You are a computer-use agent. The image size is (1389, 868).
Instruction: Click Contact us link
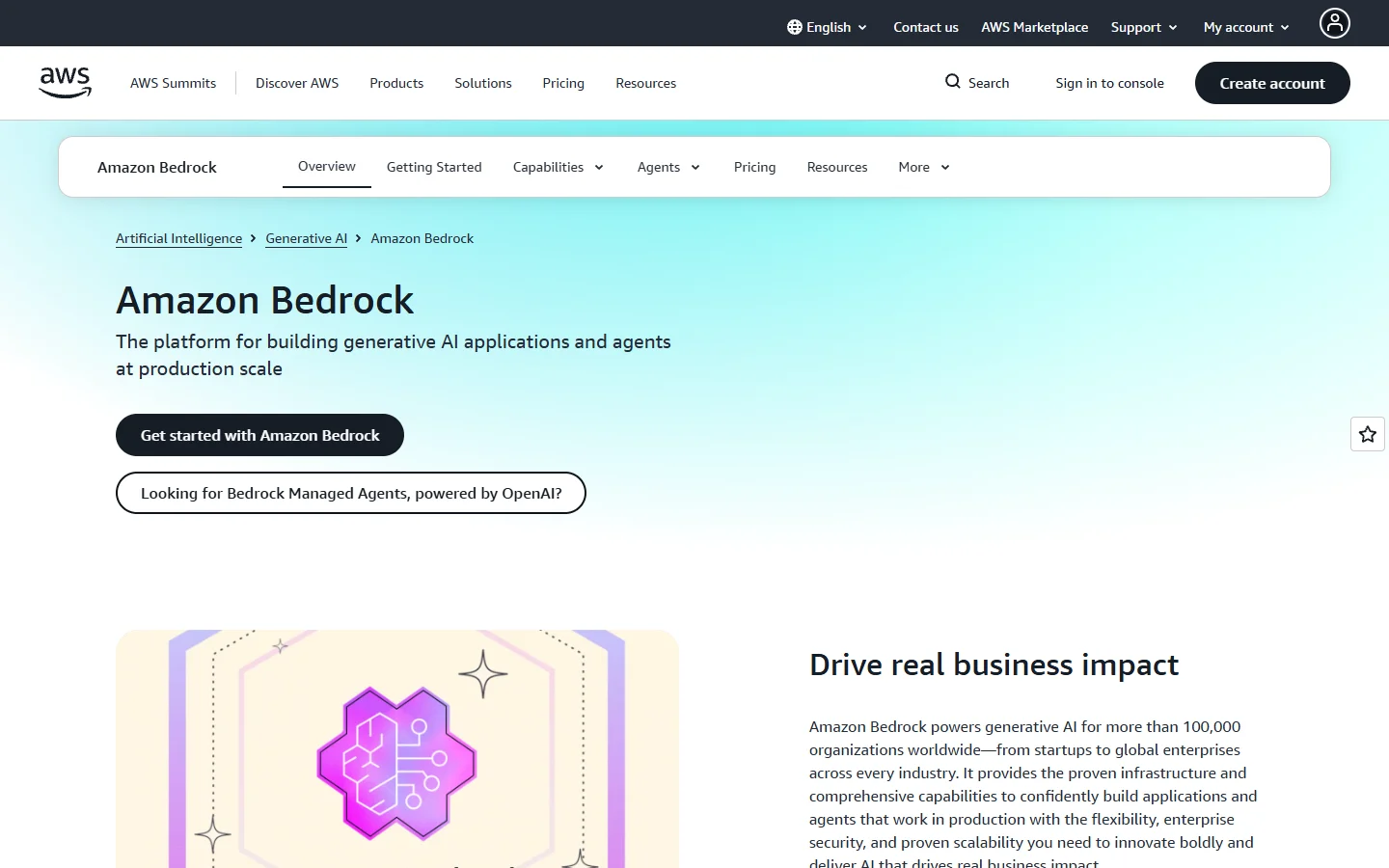926,27
